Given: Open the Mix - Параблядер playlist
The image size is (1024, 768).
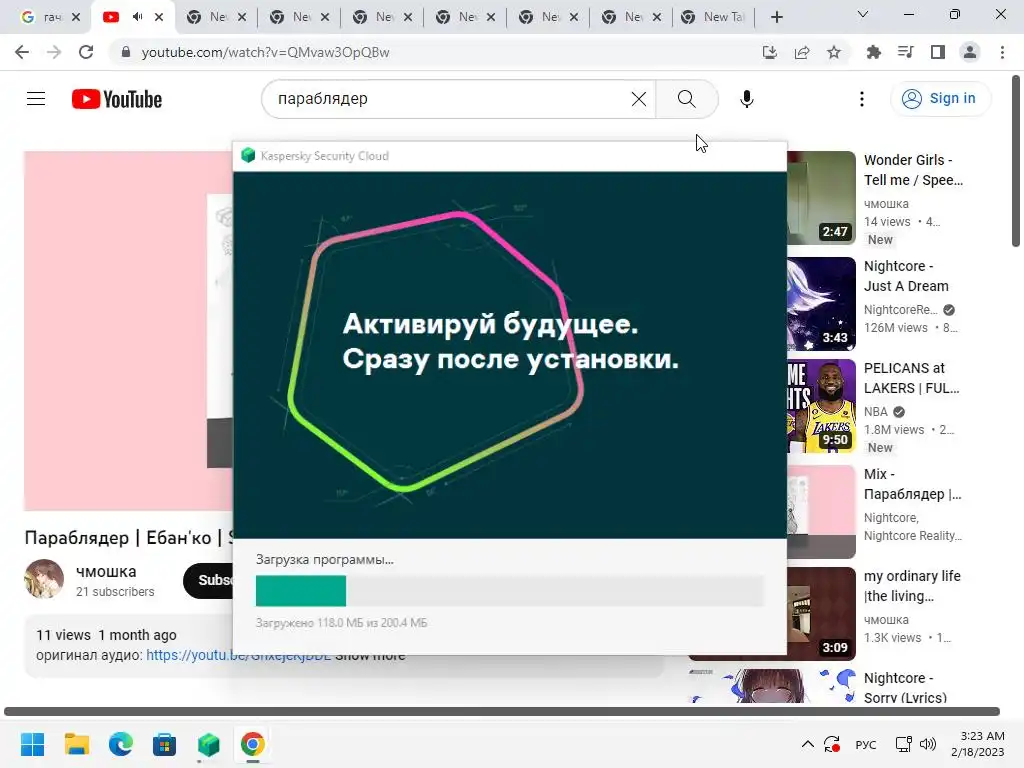Looking at the screenshot, I should click(912, 484).
